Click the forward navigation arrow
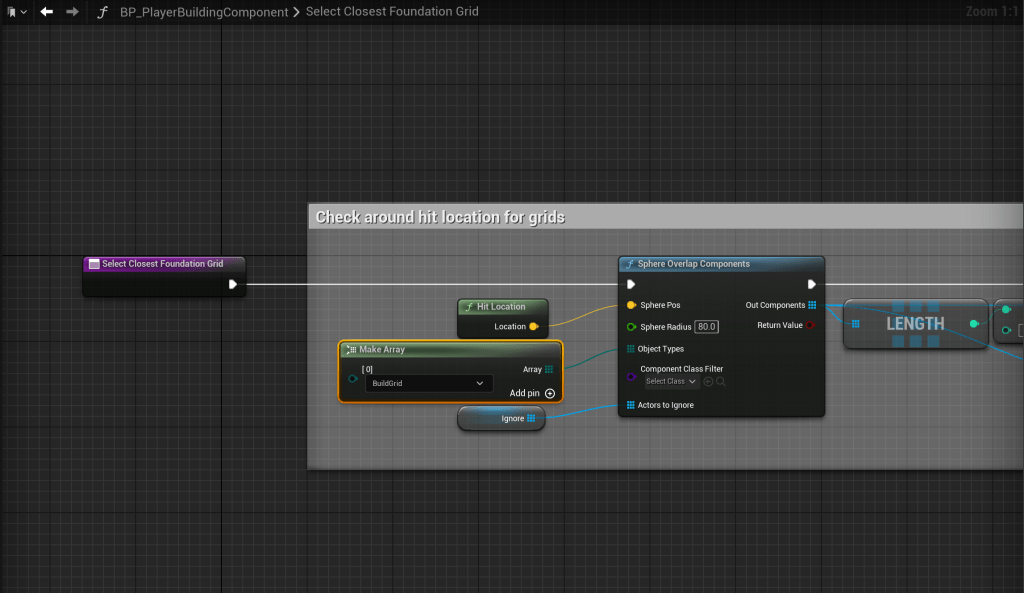 (72, 12)
